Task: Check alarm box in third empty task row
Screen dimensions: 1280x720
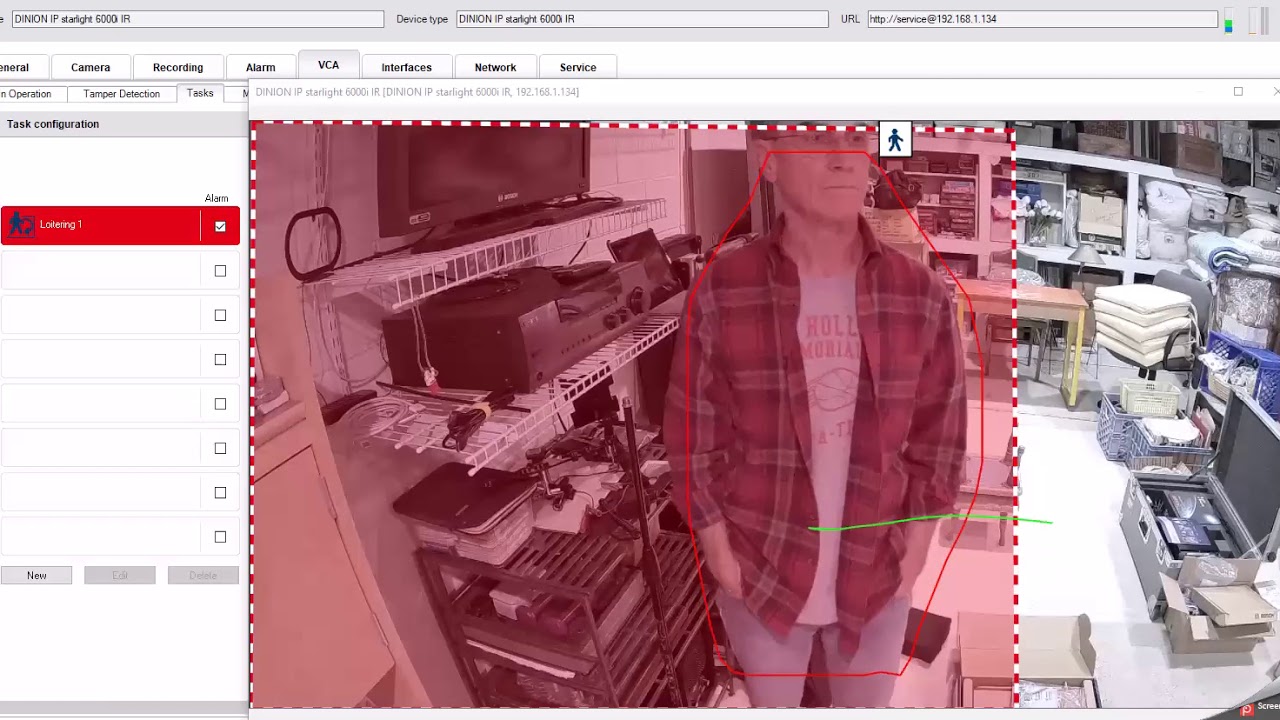Action: (220, 360)
